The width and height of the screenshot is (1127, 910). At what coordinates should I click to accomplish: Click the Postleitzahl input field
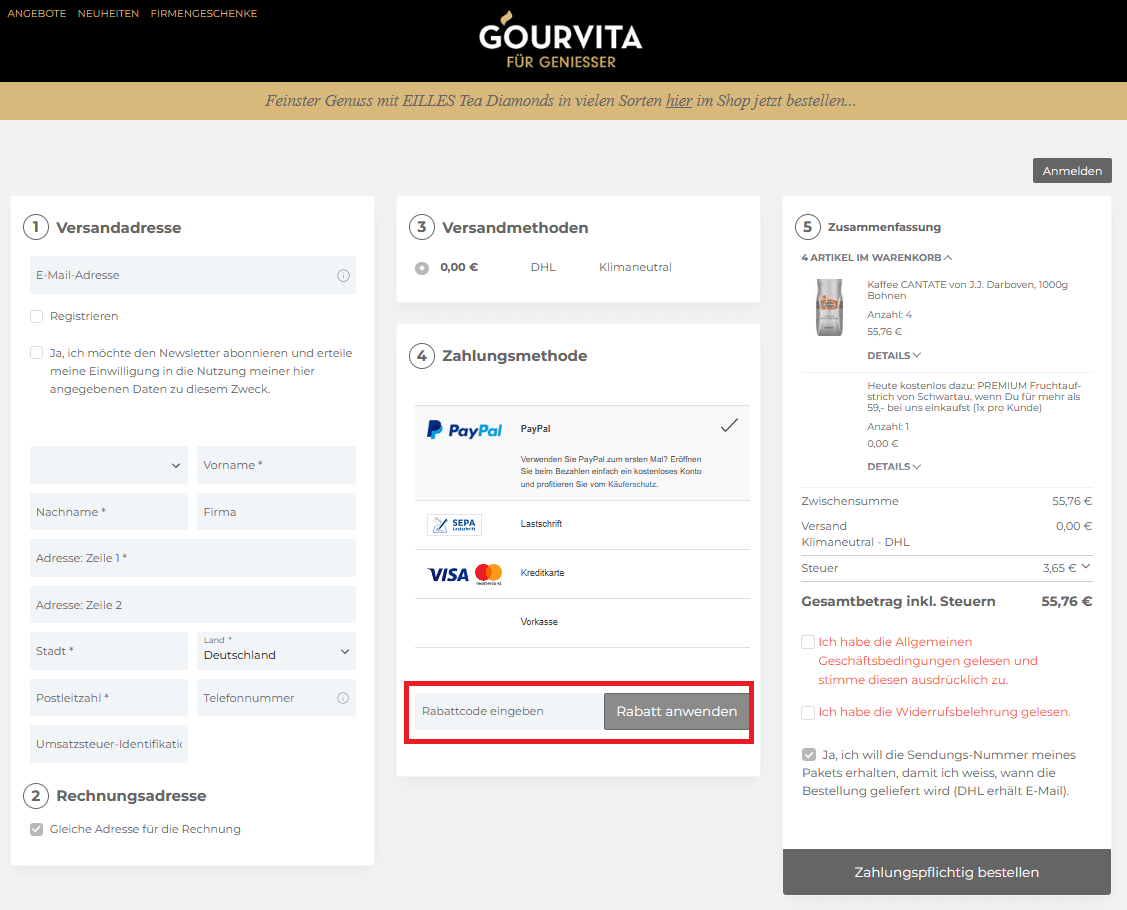(x=109, y=698)
